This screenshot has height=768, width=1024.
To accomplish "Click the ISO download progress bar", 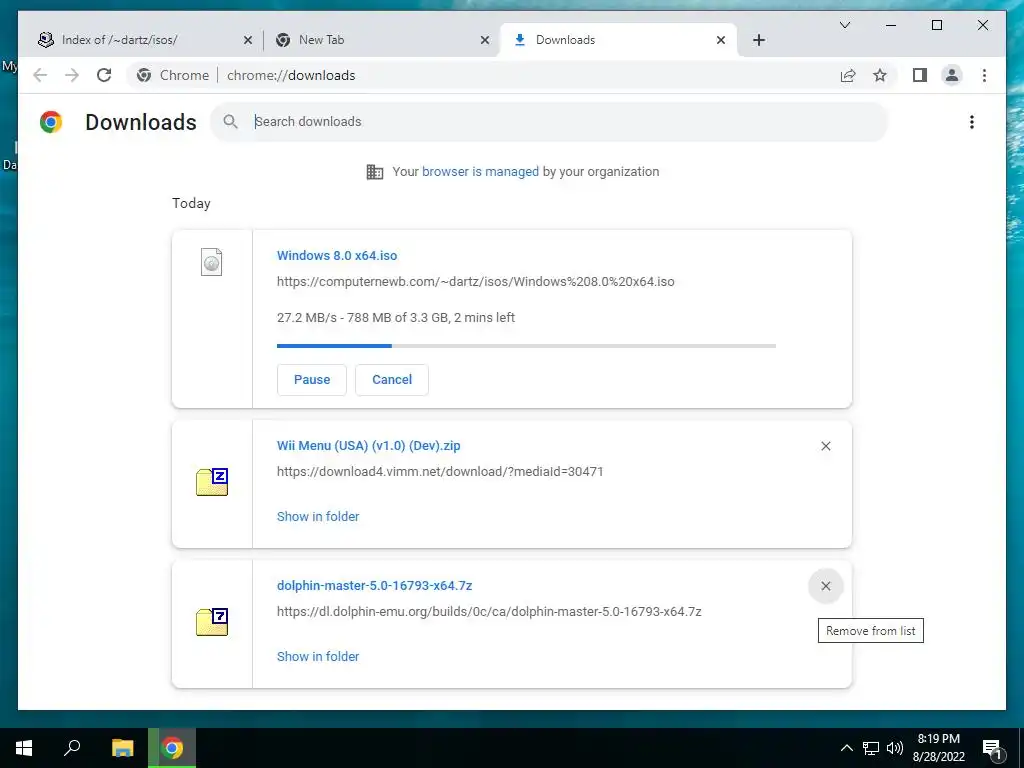I will 526,345.
